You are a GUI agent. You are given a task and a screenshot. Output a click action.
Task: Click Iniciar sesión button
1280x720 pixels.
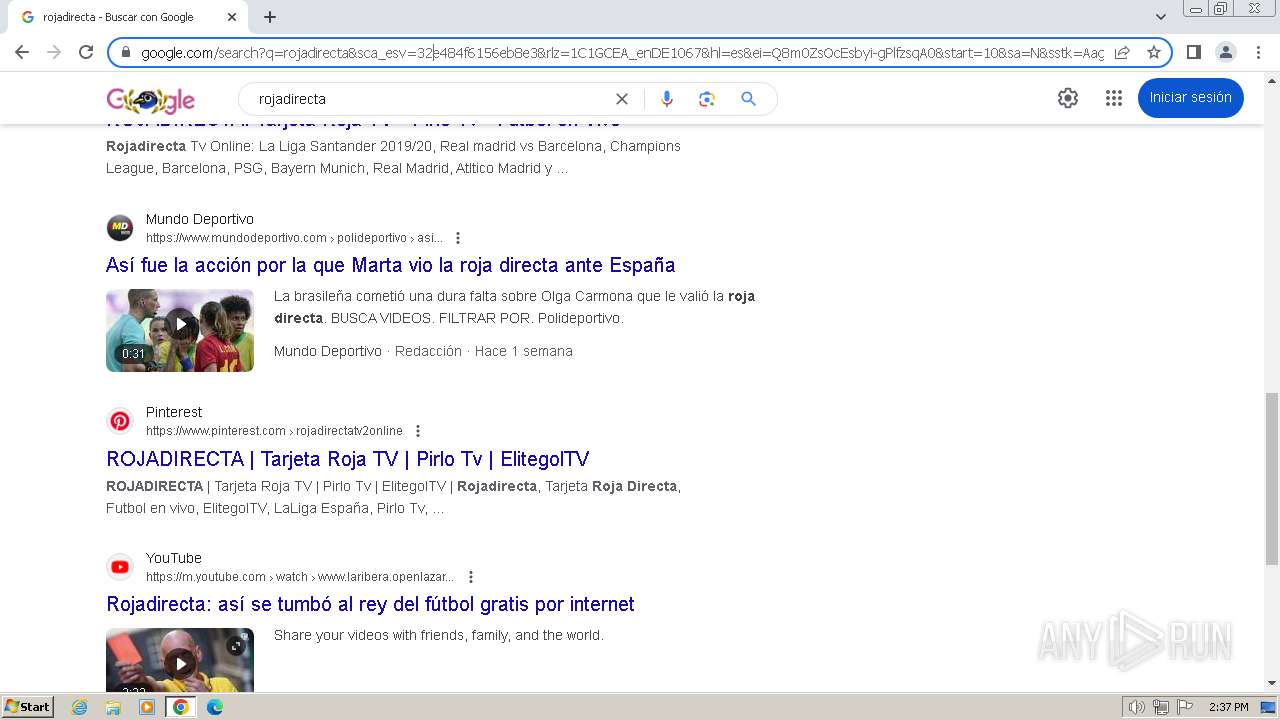click(1191, 98)
